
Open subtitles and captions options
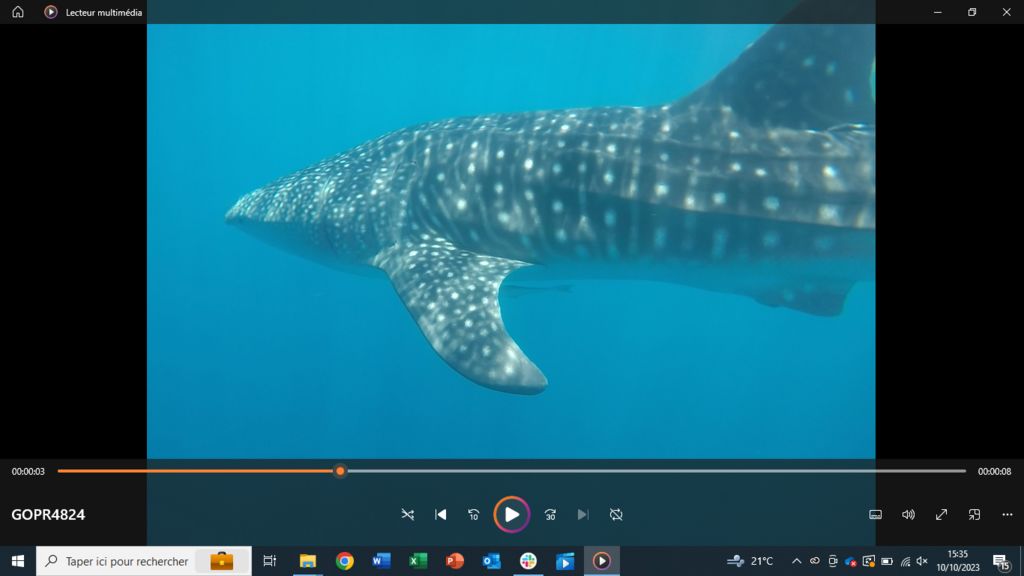875,514
